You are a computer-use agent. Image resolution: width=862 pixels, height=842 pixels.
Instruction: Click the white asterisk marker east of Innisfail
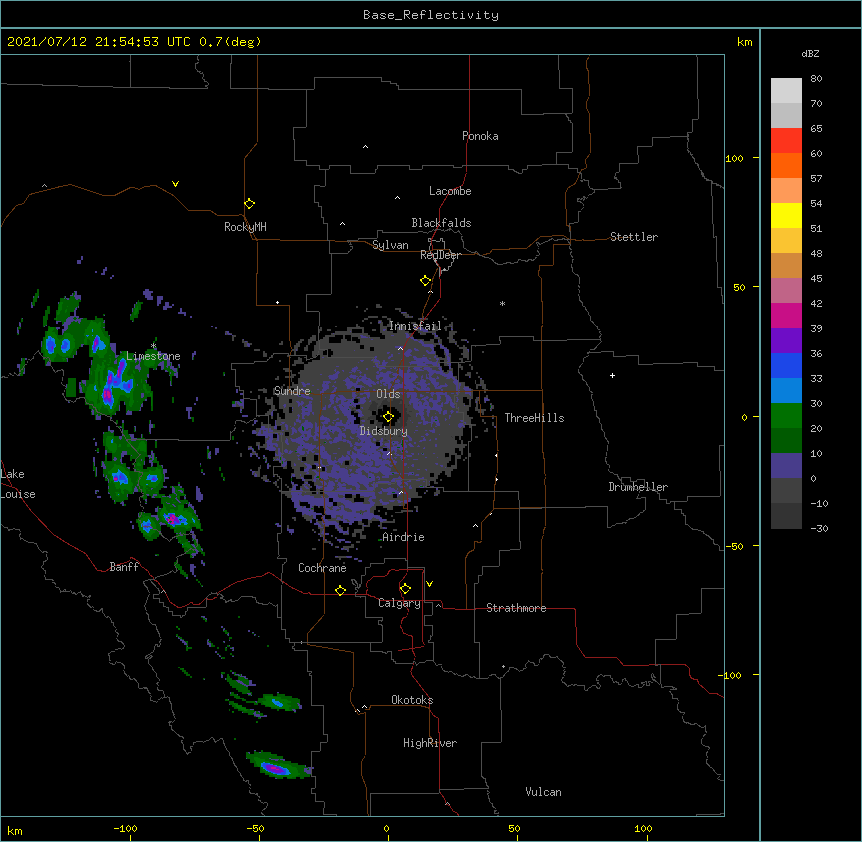pyautogui.click(x=502, y=303)
